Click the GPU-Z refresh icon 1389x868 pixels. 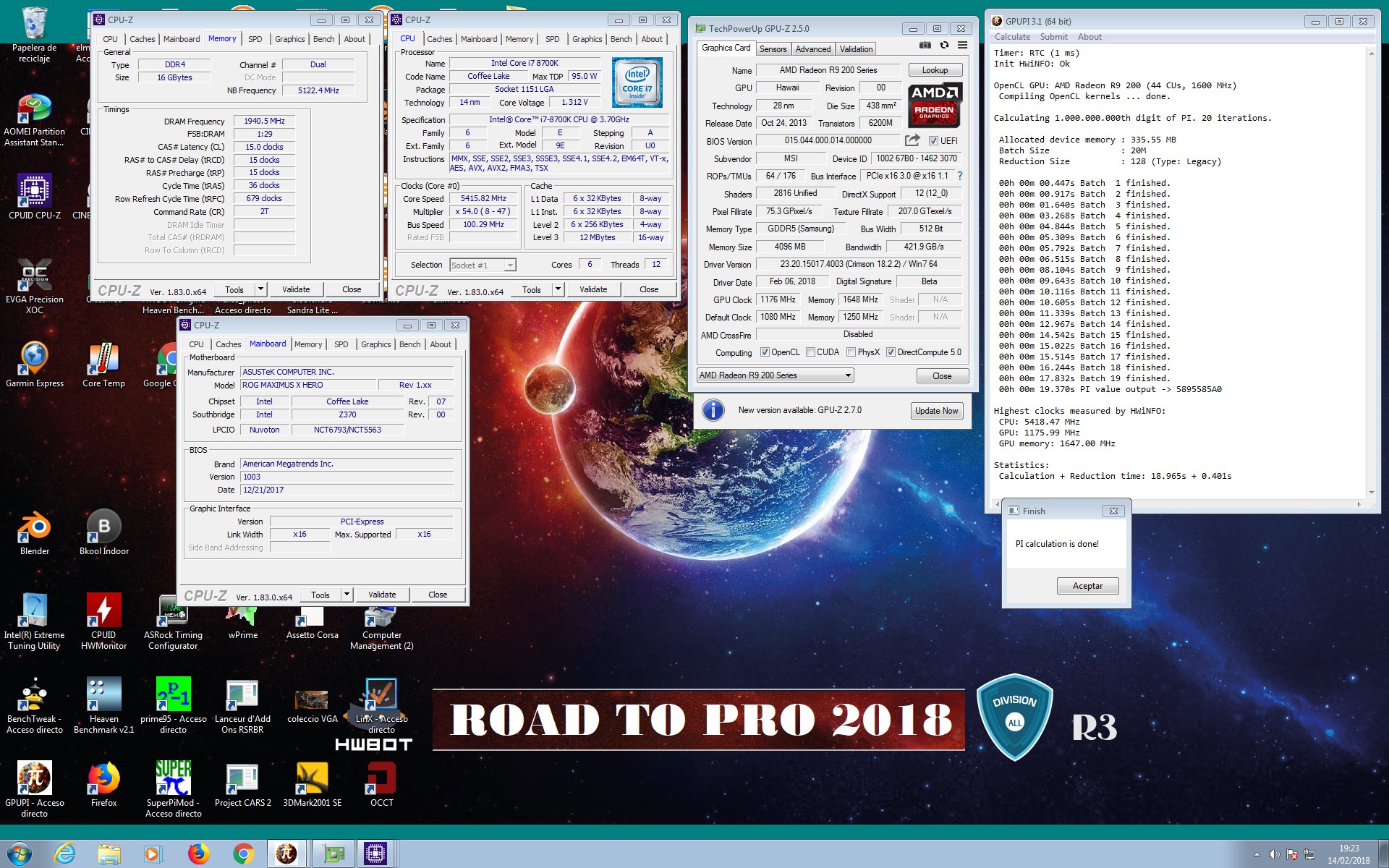944,46
